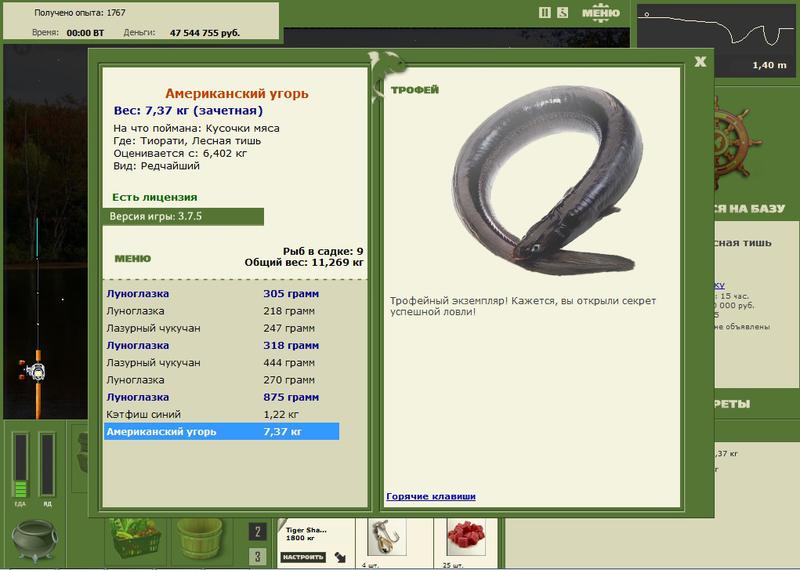Open the food basket with vegetables
The height and width of the screenshot is (570, 800).
(x=136, y=539)
